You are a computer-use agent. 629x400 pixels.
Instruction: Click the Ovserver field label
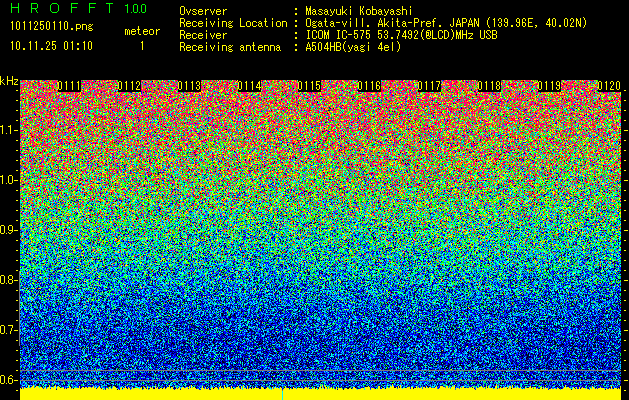[203, 11]
